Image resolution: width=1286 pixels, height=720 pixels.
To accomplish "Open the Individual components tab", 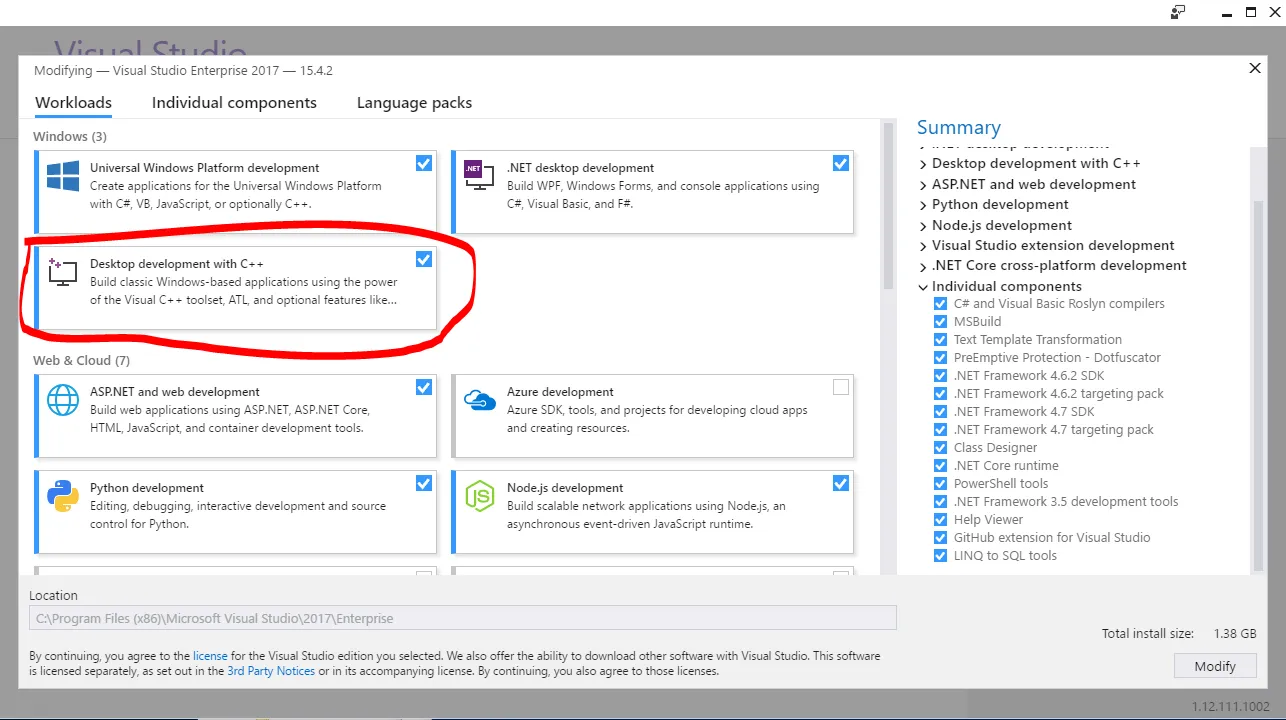I will pos(234,103).
